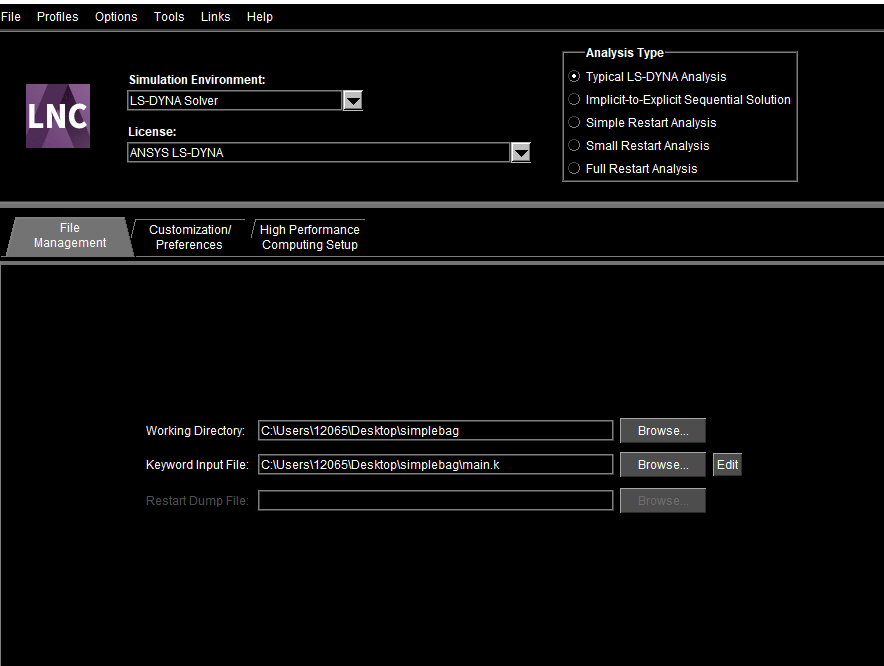
Task: Click the Working Directory path field
Action: tap(435, 431)
